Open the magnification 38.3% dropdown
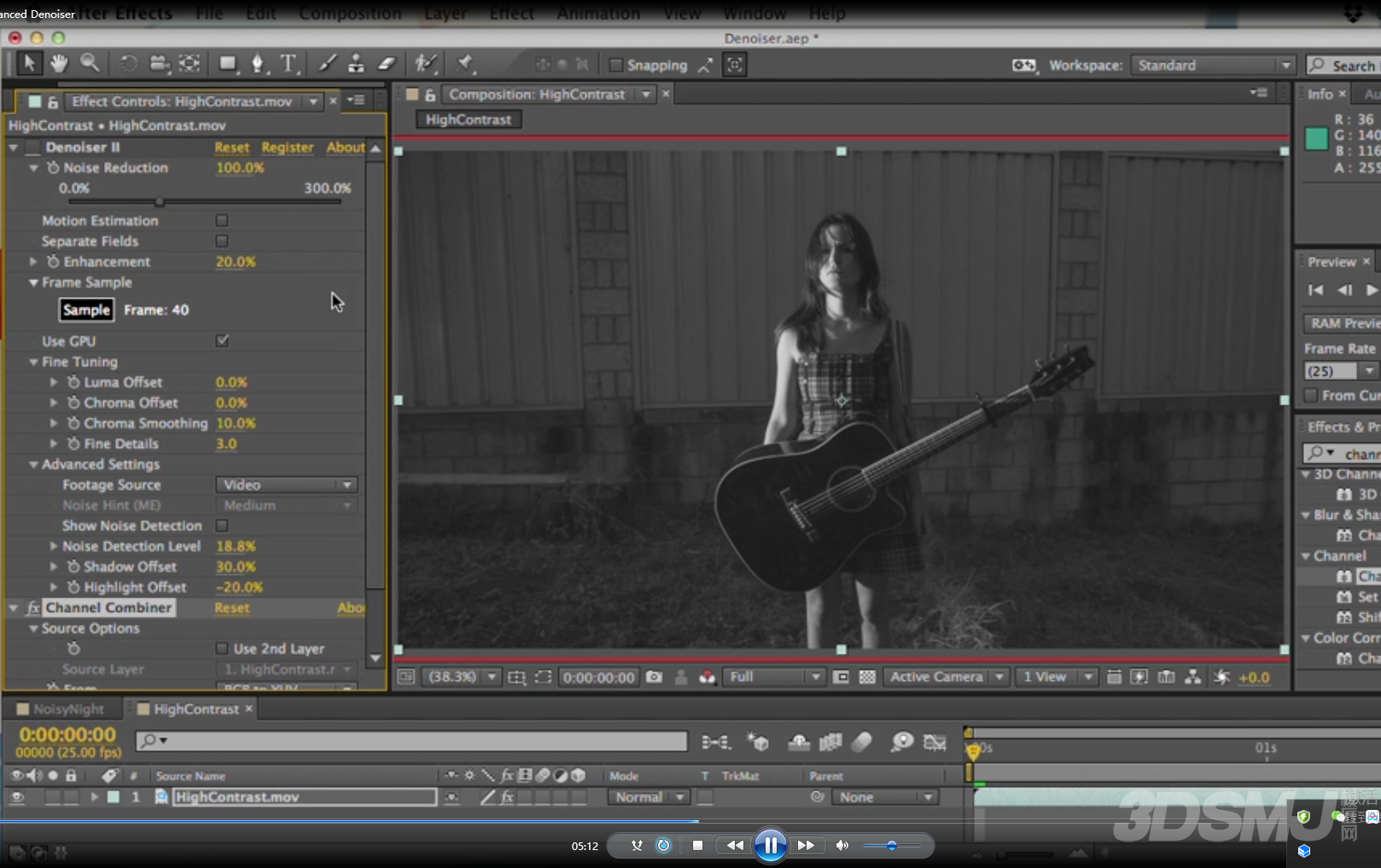The height and width of the screenshot is (868, 1381). point(461,677)
